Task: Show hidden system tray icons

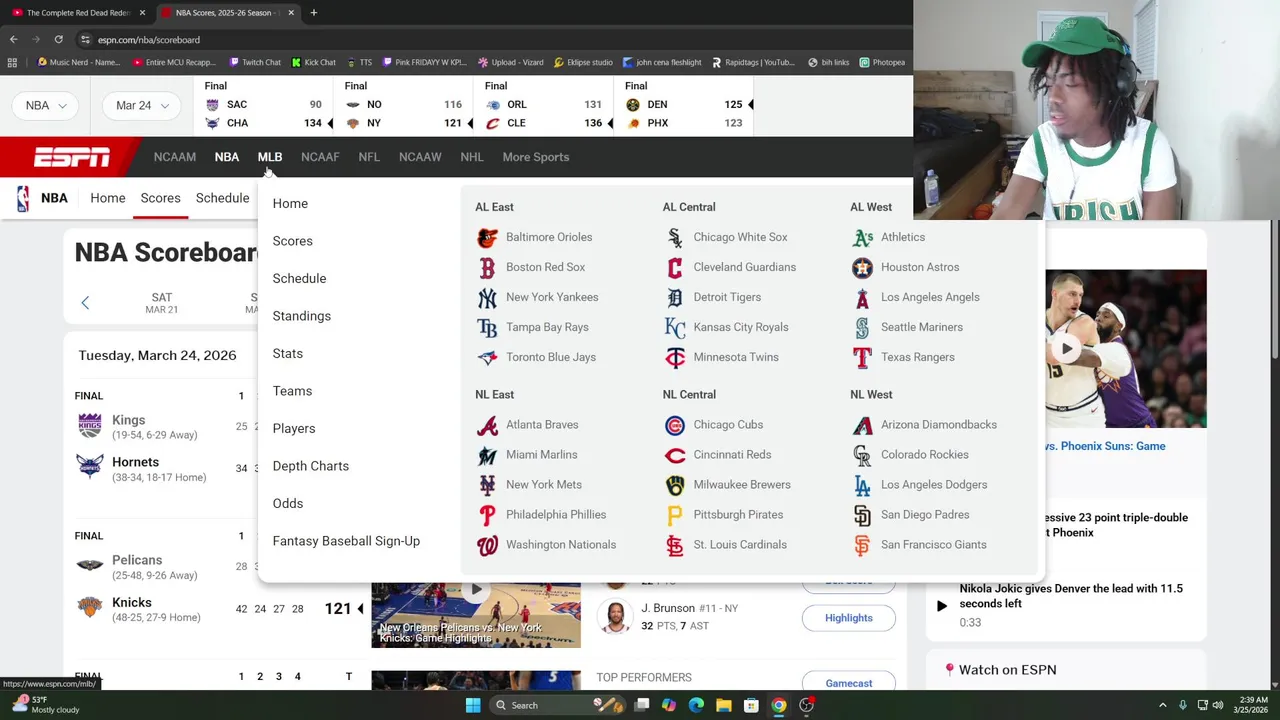Action: click(1164, 705)
